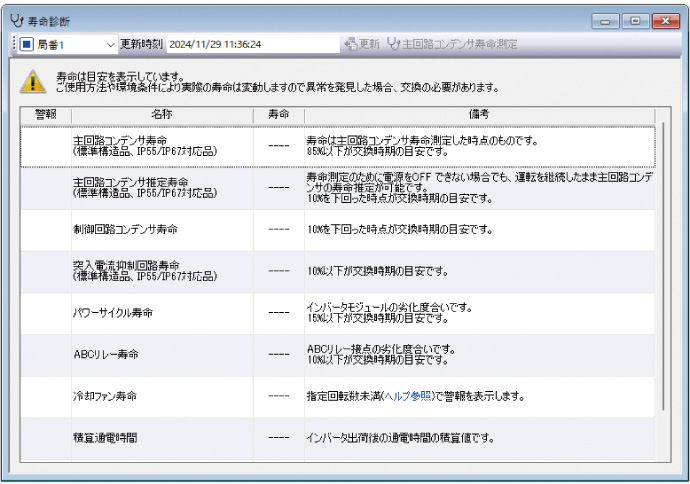This screenshot has height=484, width=690.
Task: Click the blue station icon beside 局番1
Action: pos(26,44)
